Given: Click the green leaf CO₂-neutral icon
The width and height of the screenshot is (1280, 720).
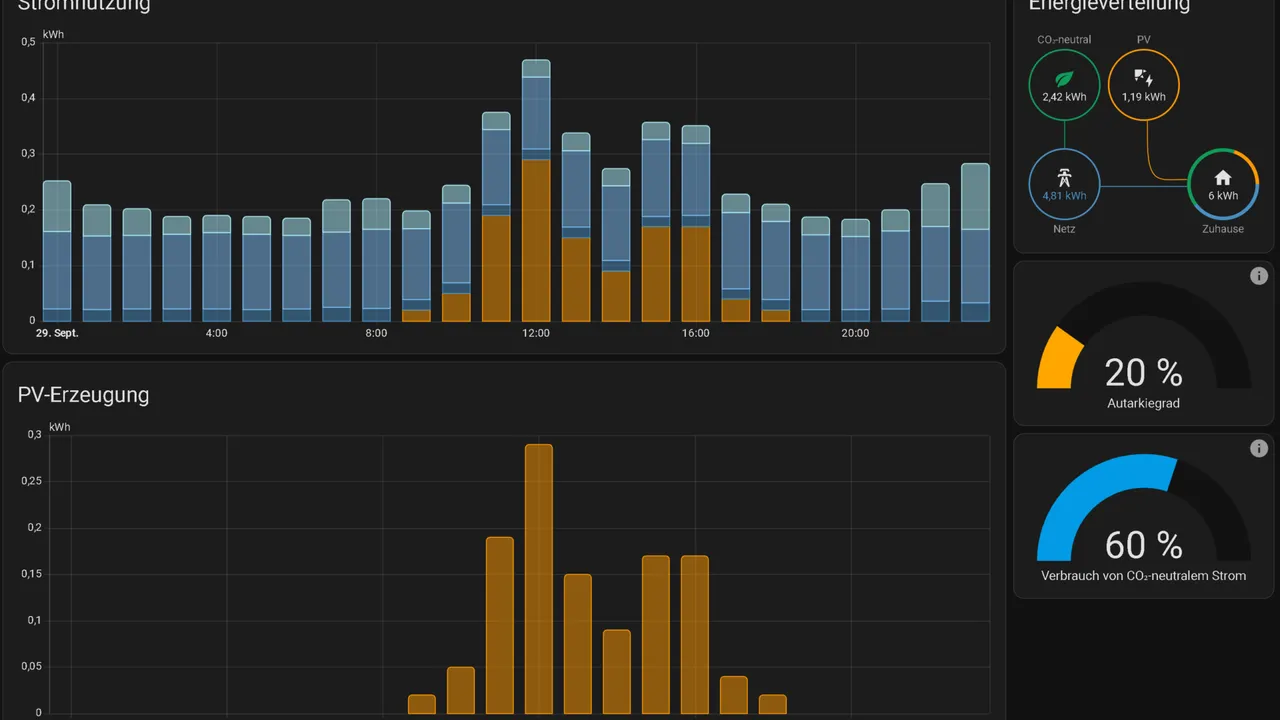Looking at the screenshot, I should (1064, 76).
